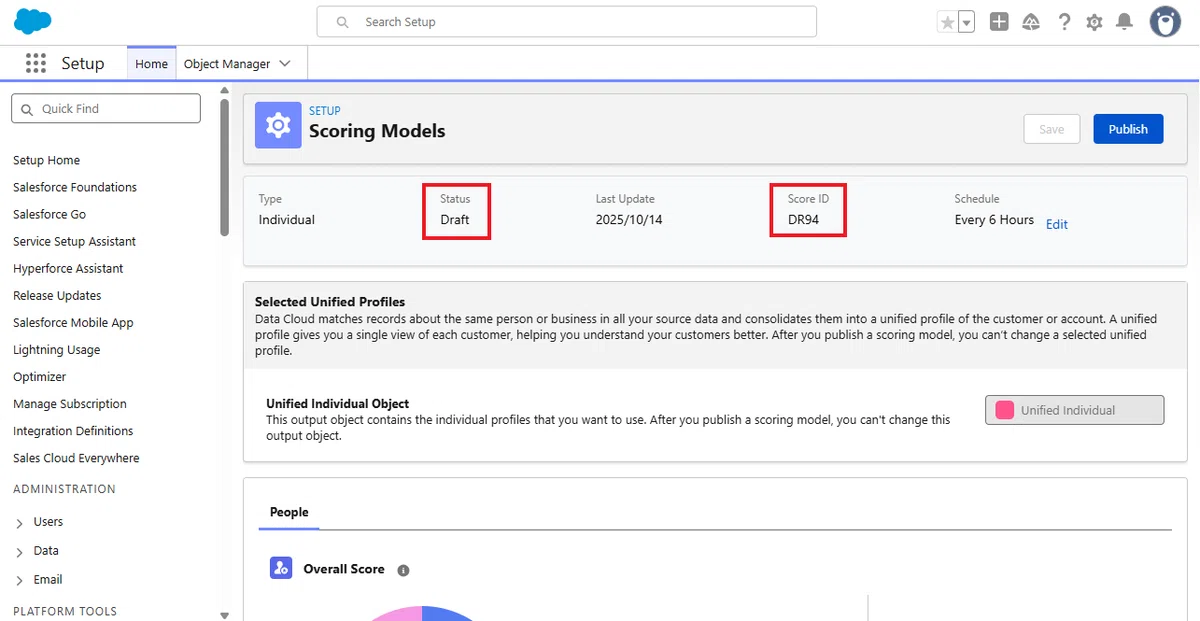Click the favorites star icon
Screen dimensions: 1200x621
947,22
